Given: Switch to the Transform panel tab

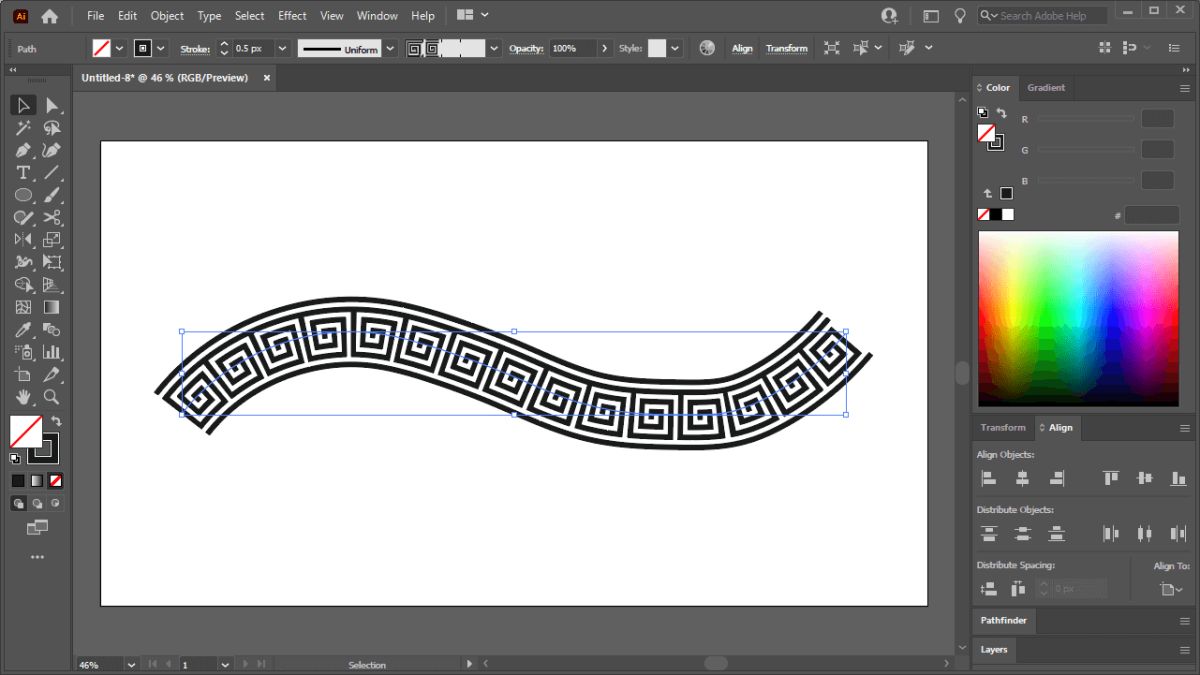Looking at the screenshot, I should click(x=1003, y=427).
